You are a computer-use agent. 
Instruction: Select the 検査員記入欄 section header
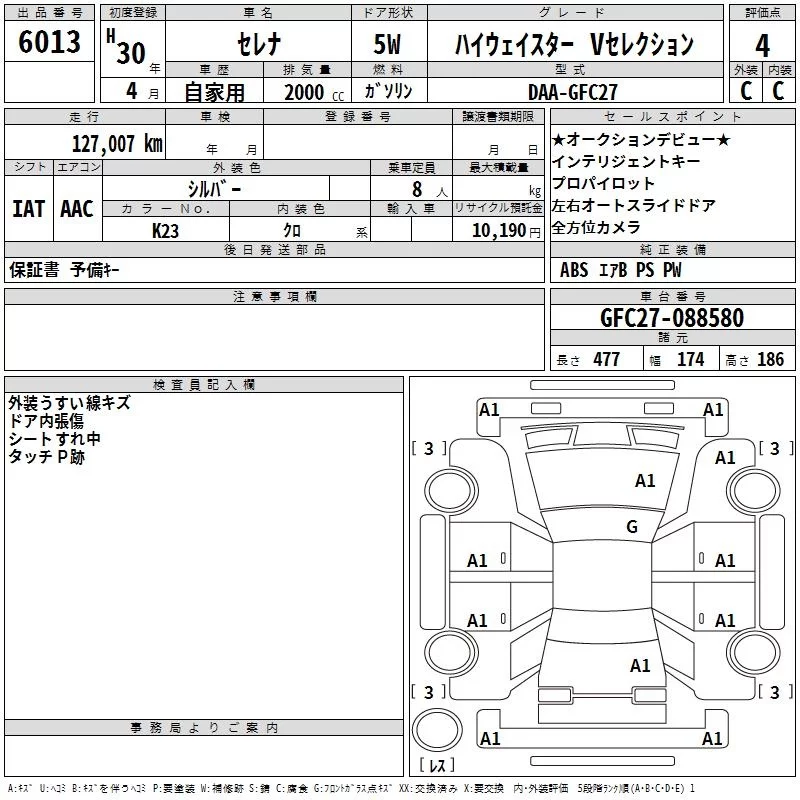click(204, 385)
